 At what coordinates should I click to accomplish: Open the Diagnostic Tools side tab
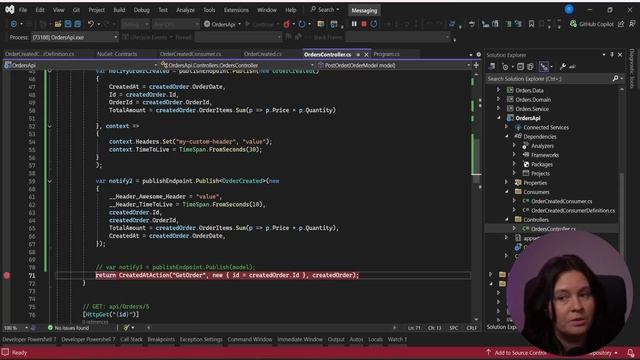[632, 69]
